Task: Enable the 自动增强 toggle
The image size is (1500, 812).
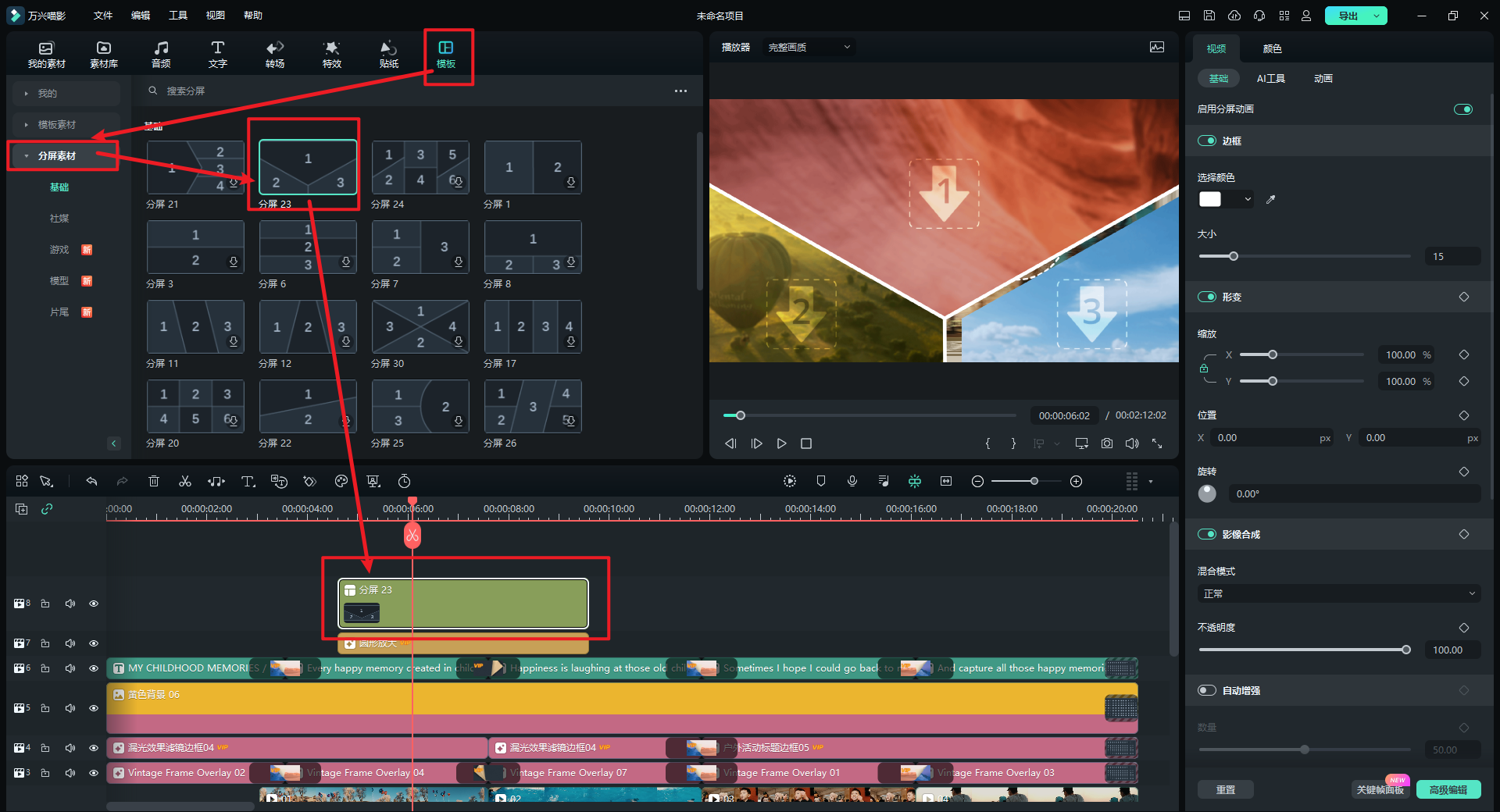Action: (1207, 690)
